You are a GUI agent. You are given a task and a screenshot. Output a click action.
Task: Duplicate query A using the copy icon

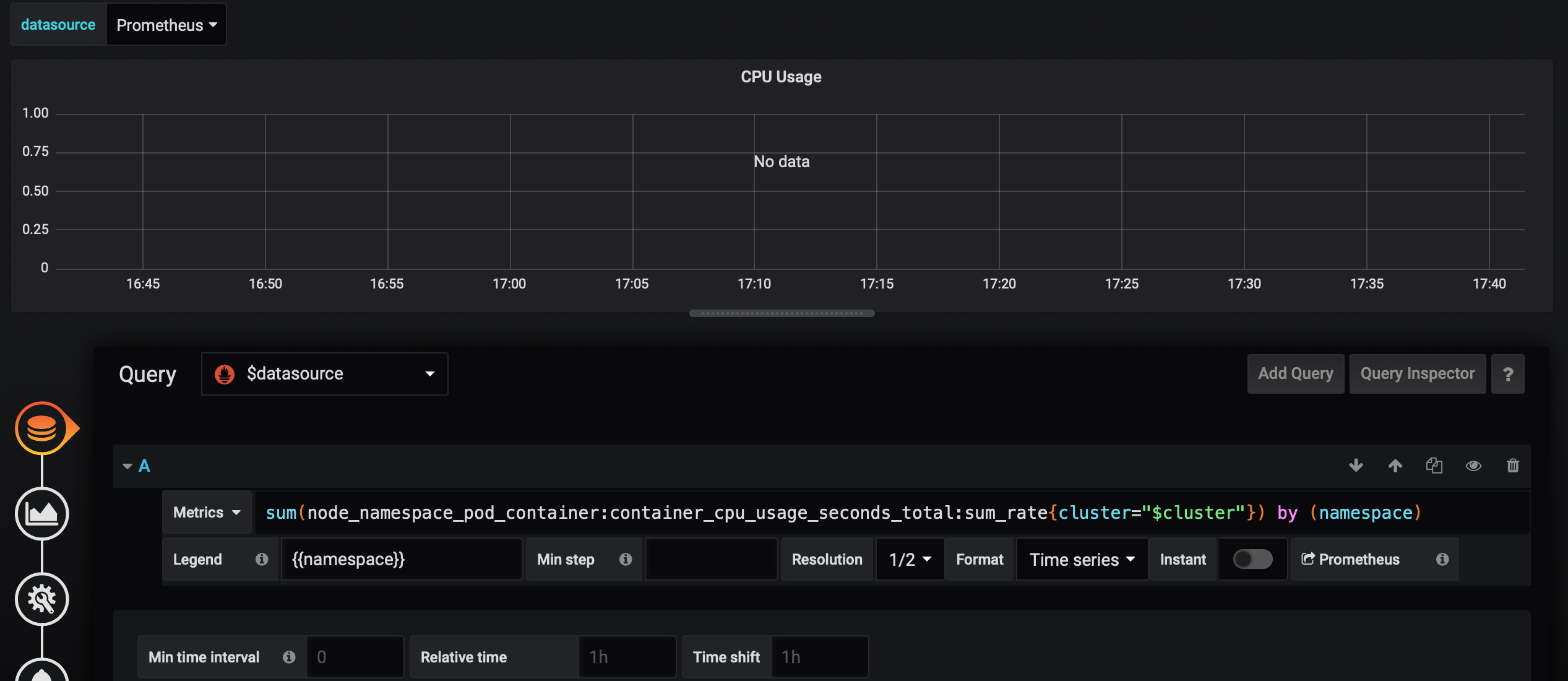coord(1434,466)
